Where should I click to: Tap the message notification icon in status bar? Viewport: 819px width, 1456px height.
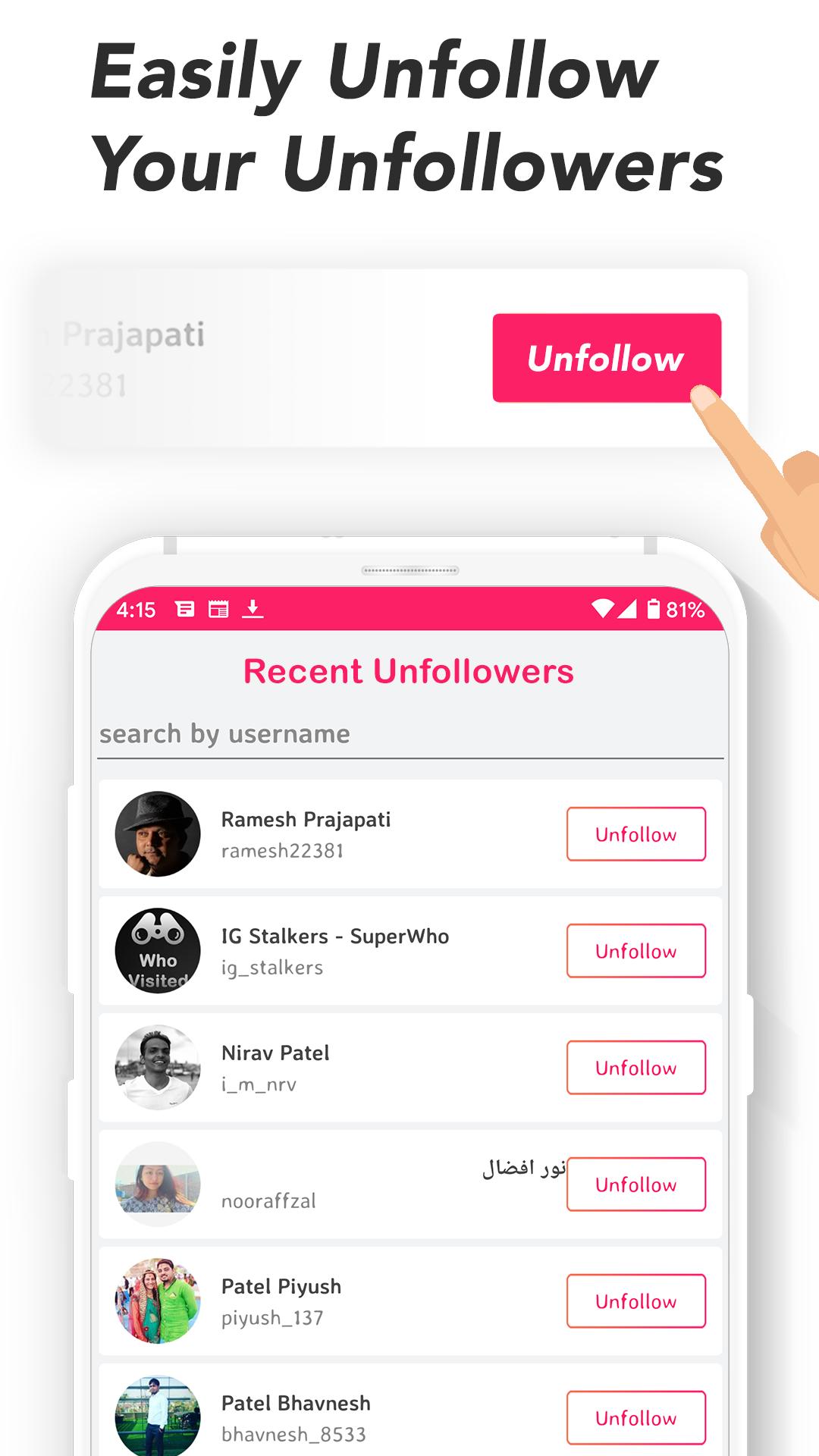click(x=185, y=609)
